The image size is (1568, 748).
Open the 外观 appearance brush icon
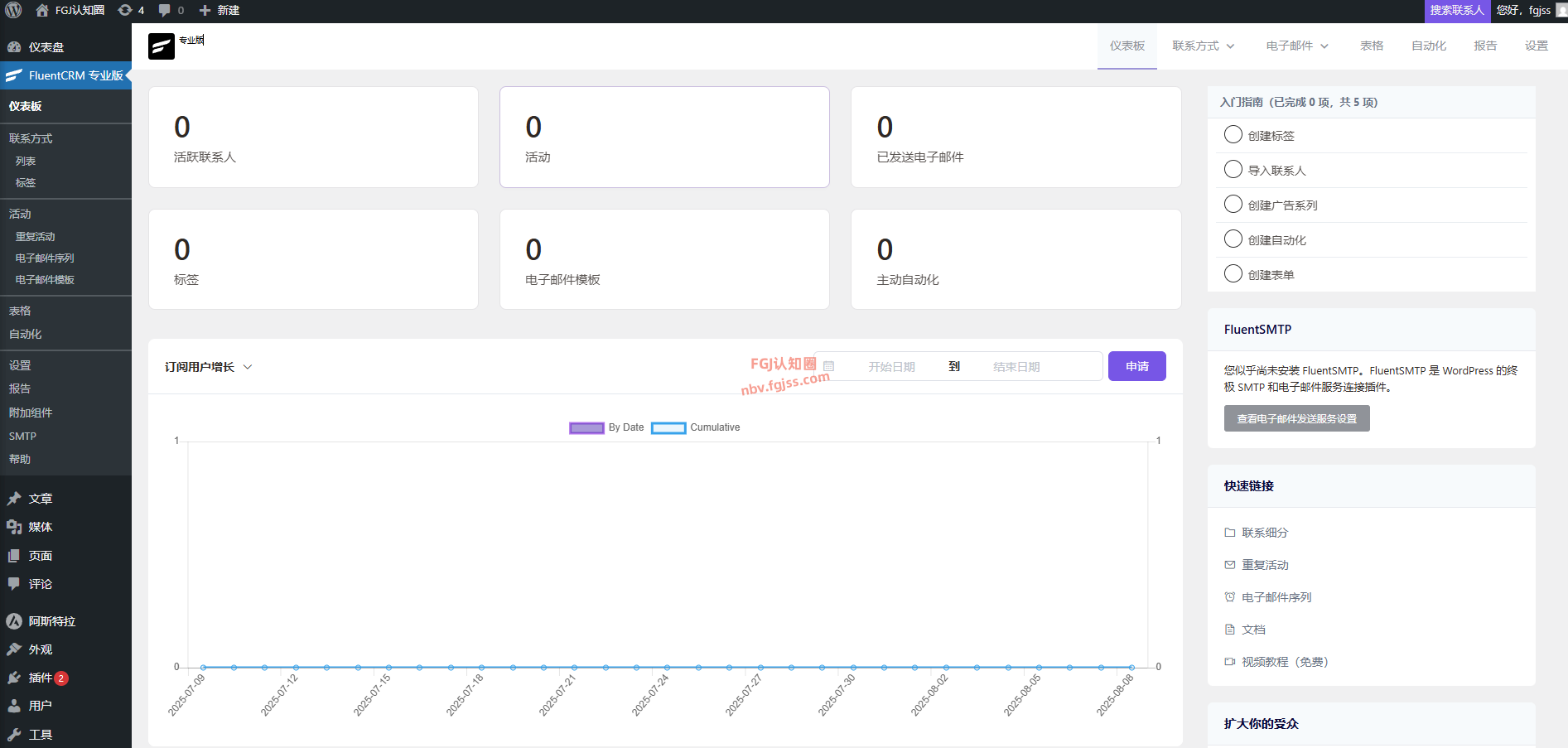pyautogui.click(x=14, y=649)
